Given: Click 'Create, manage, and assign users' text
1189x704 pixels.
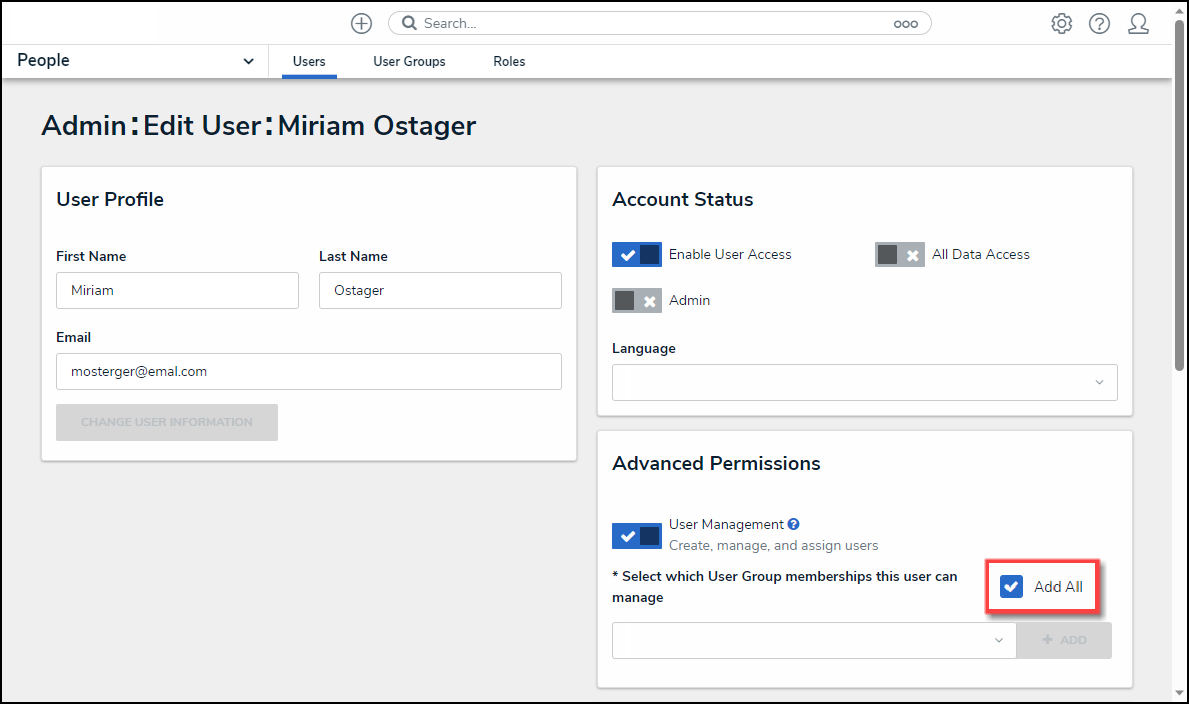Looking at the screenshot, I should pos(773,545).
